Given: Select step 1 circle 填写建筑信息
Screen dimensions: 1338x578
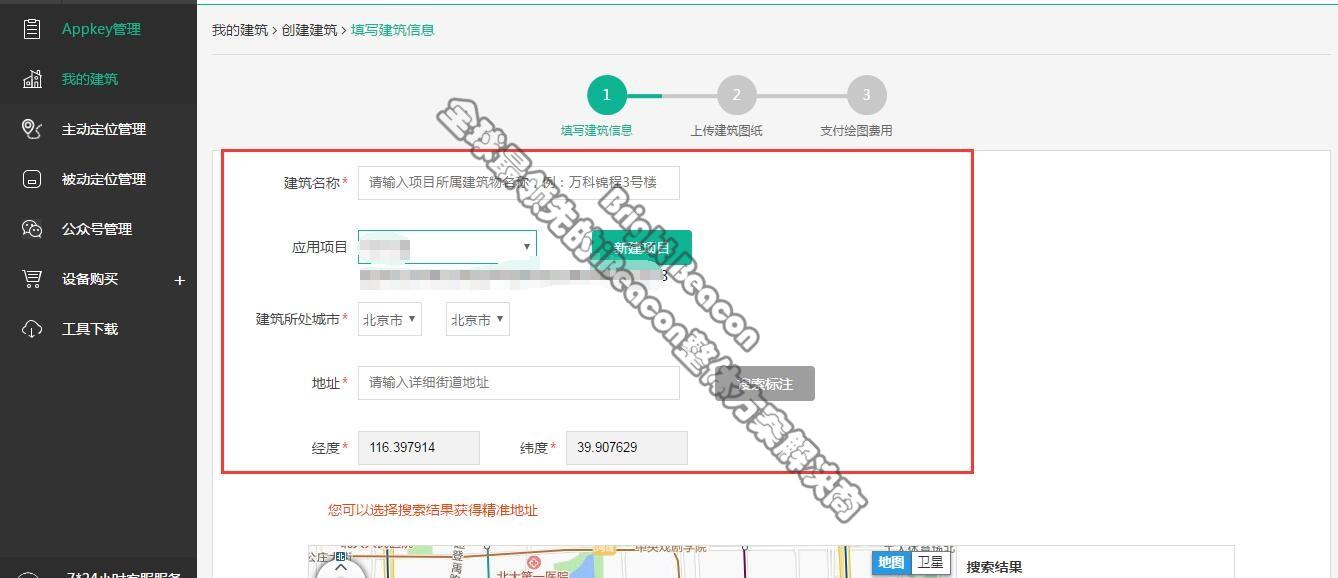Looking at the screenshot, I should pos(606,95).
